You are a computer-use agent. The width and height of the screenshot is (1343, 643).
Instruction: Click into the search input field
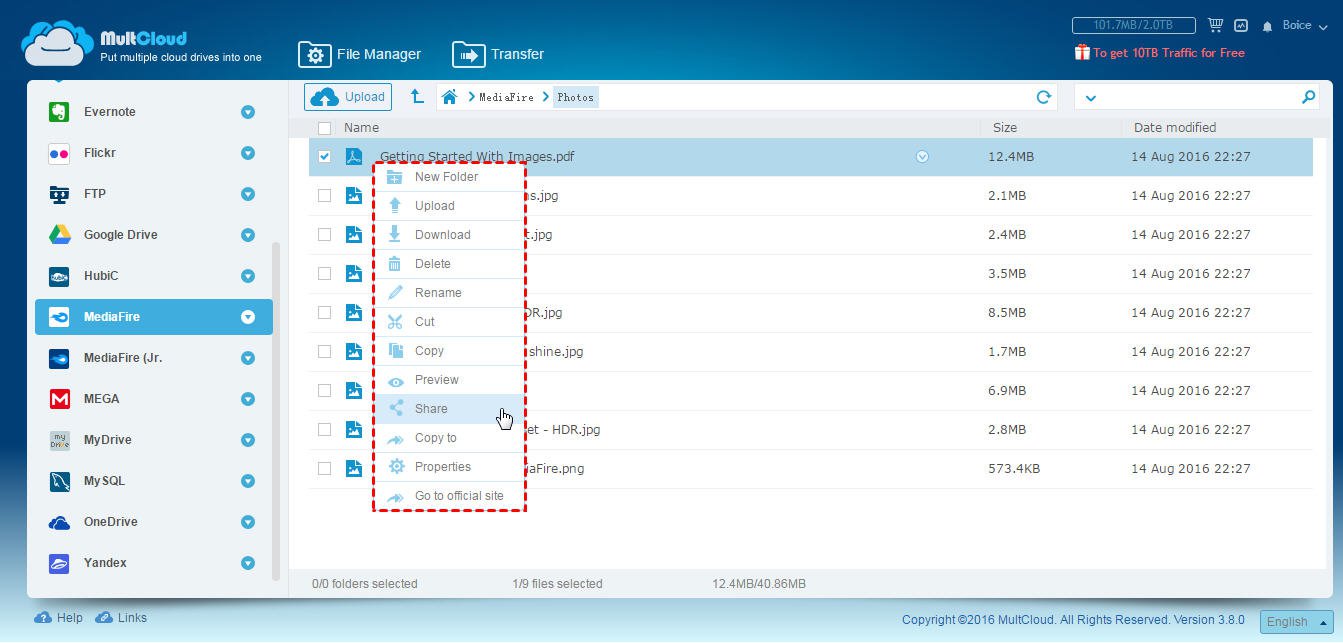coord(1198,97)
